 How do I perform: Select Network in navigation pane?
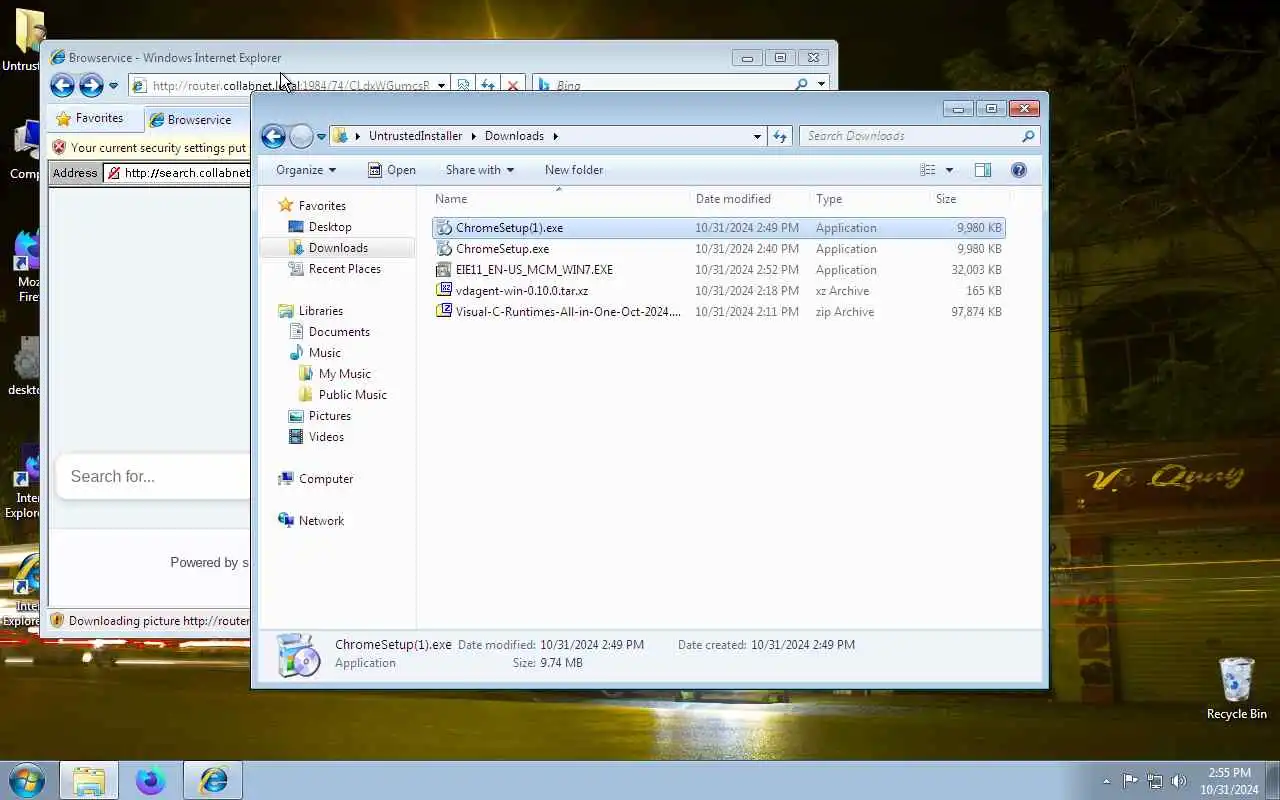[x=321, y=521]
